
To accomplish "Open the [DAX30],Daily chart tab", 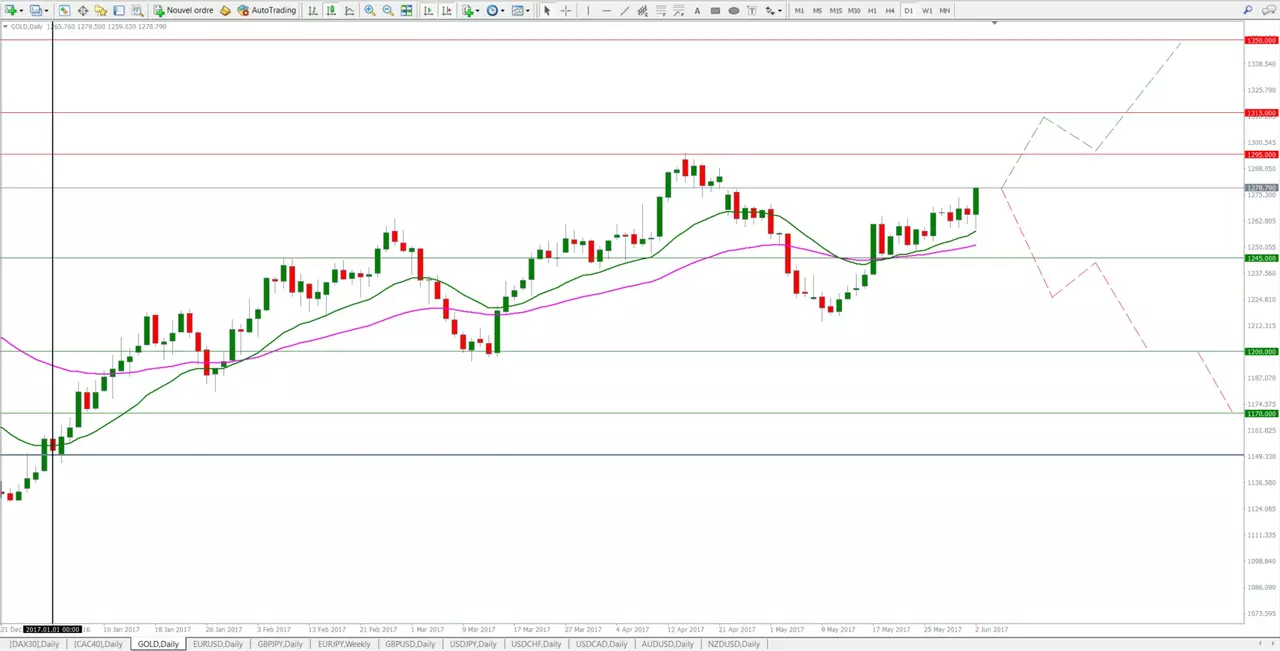I will [35, 644].
